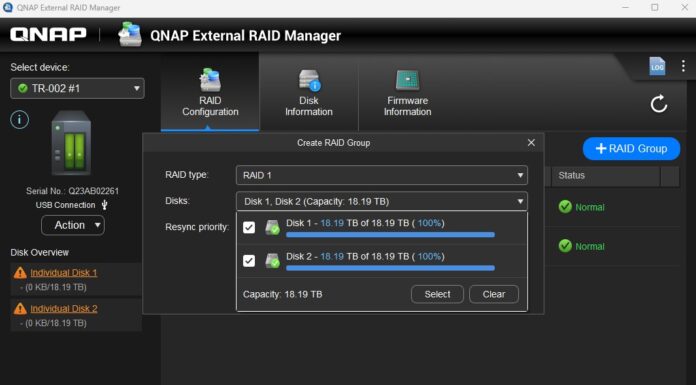The width and height of the screenshot is (696, 385).
Task: Switch to Firmware Information tab
Action: coord(407,93)
